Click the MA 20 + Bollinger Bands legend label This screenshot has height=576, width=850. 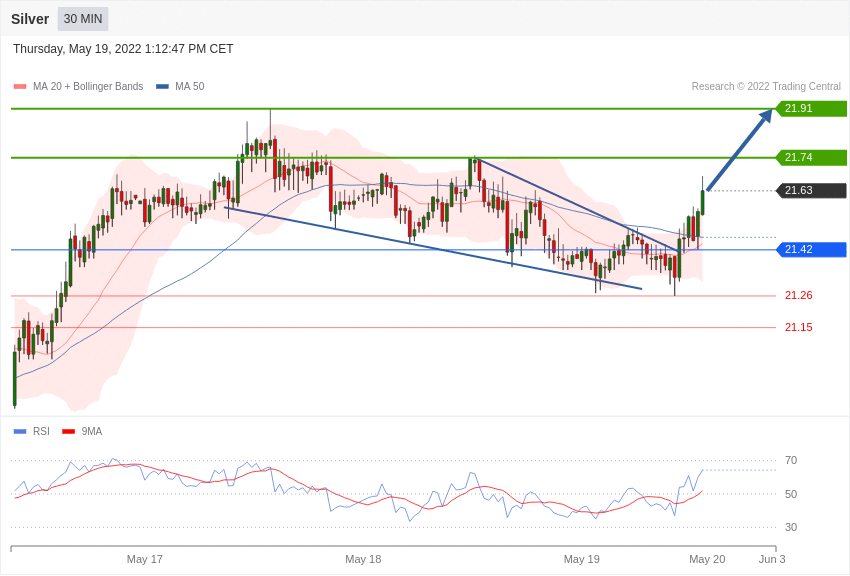[88, 87]
